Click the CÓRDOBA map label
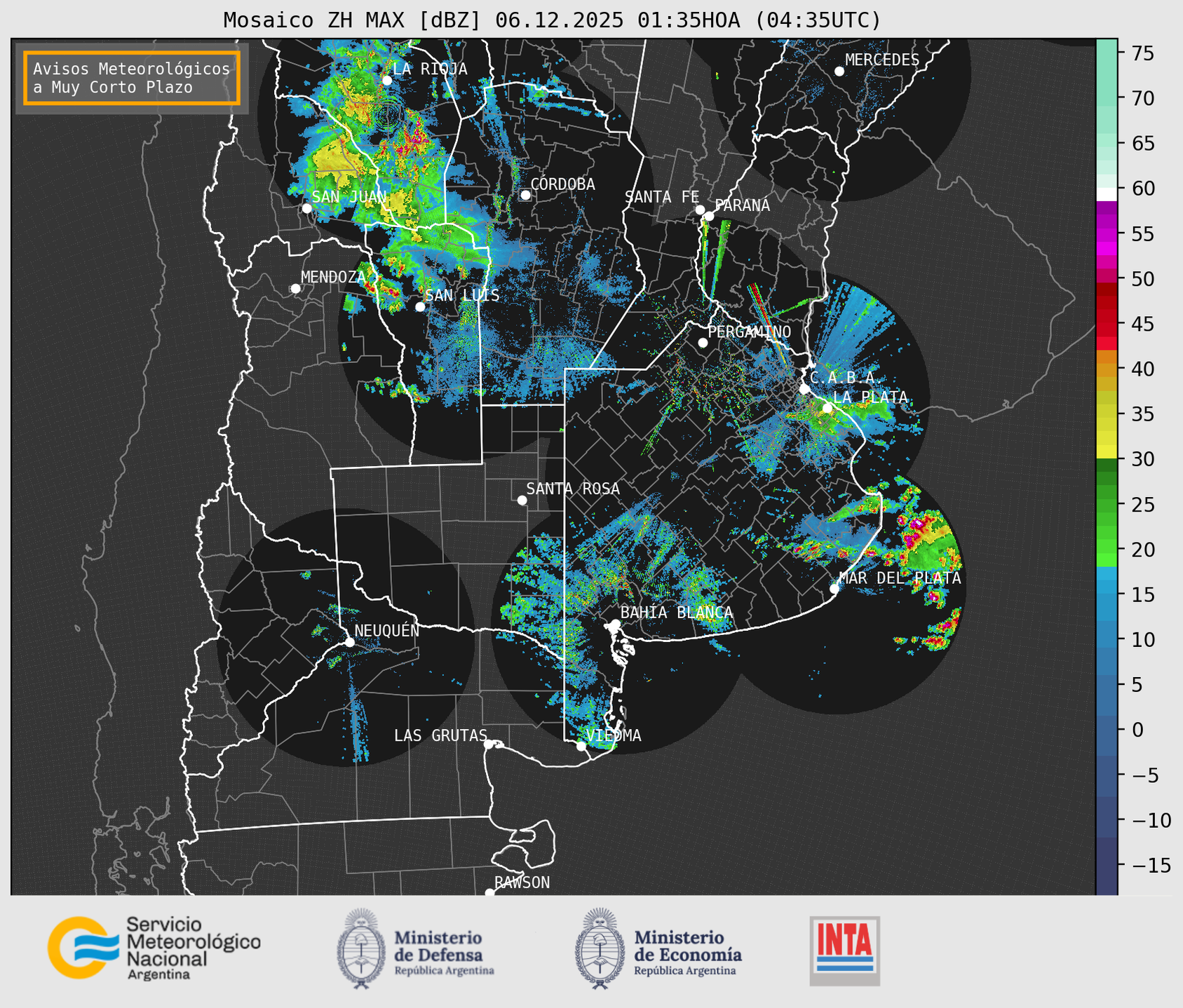Viewport: 1183px width, 1008px height. [x=563, y=184]
